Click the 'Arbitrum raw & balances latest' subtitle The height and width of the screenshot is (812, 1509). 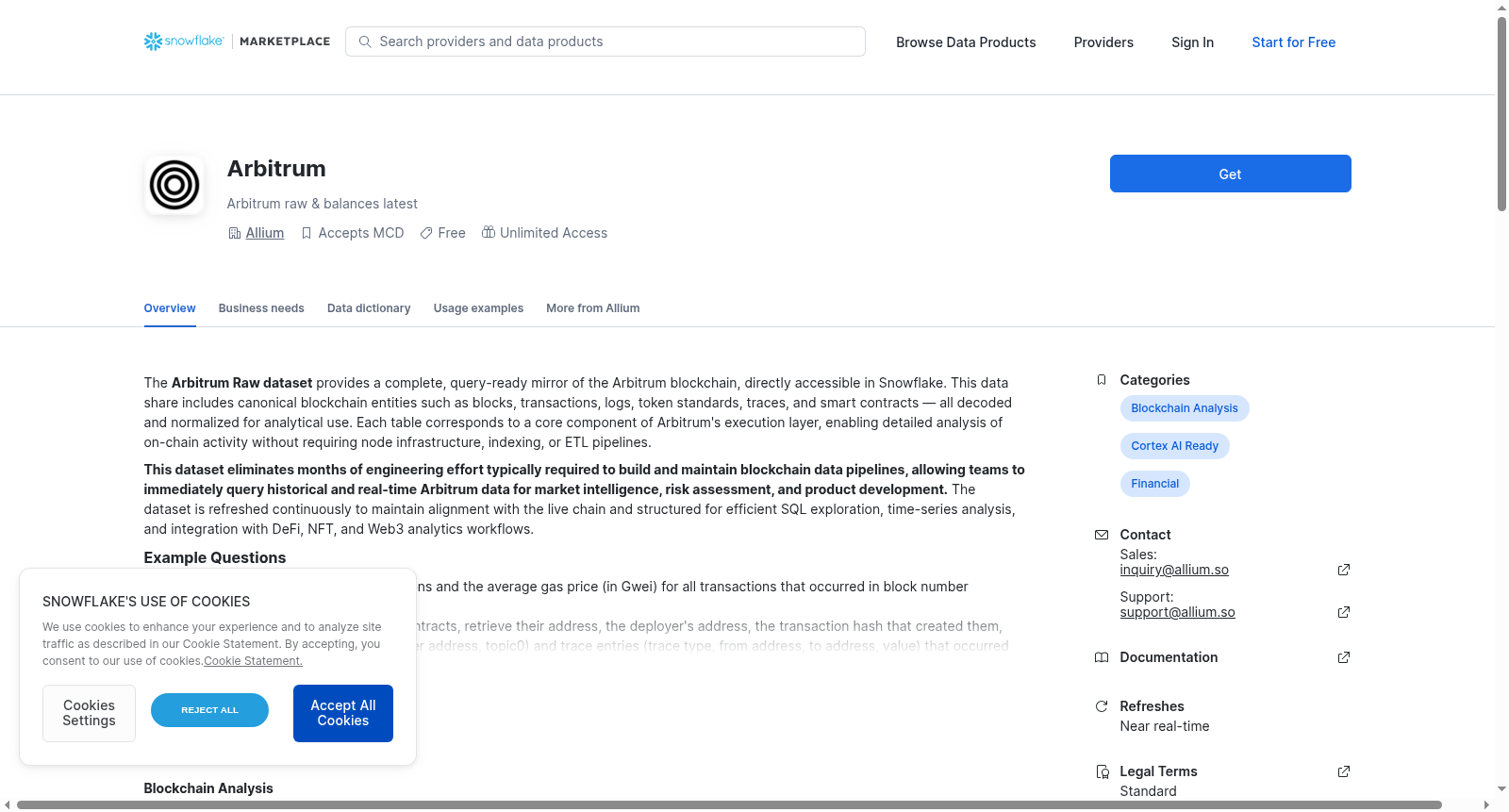click(323, 204)
